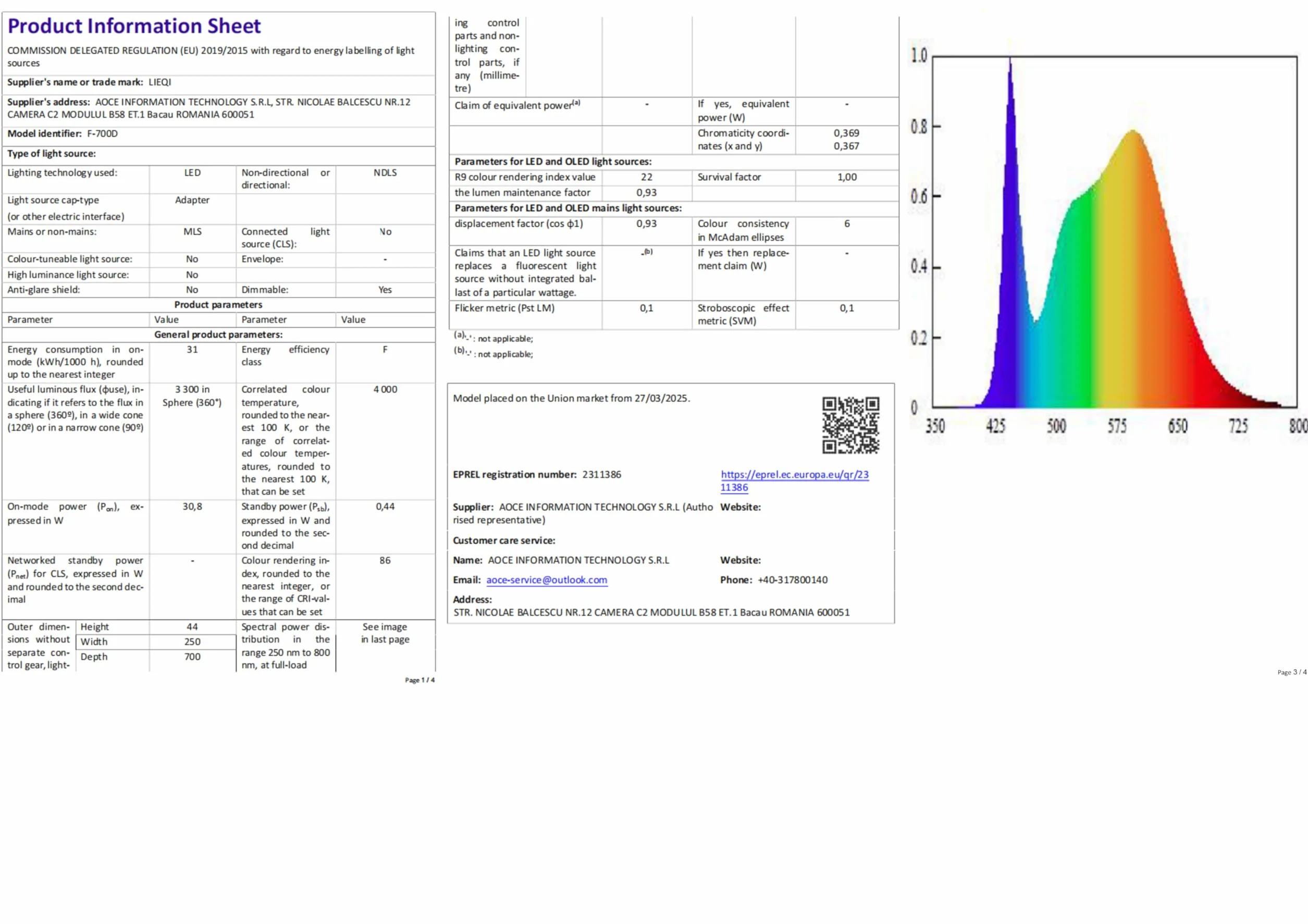The width and height of the screenshot is (1308, 924).
Task: Click the General product parameters heading
Action: pos(218,335)
